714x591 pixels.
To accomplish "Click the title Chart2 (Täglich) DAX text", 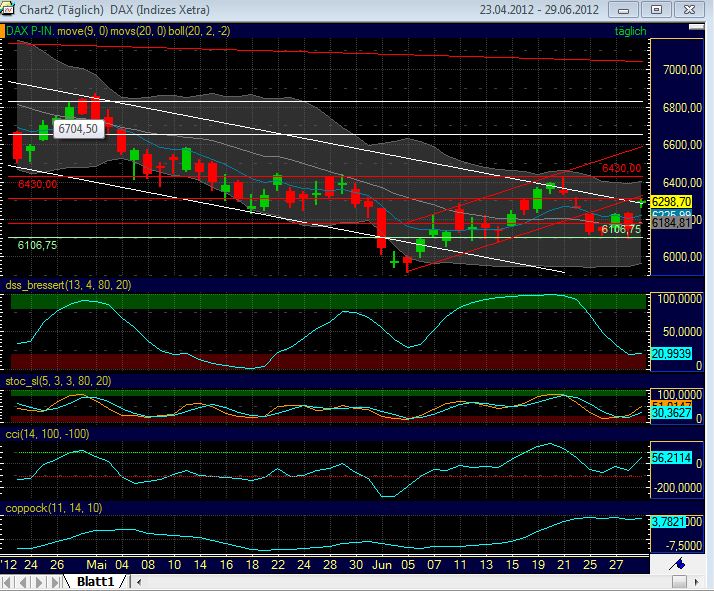I will coord(114,10).
